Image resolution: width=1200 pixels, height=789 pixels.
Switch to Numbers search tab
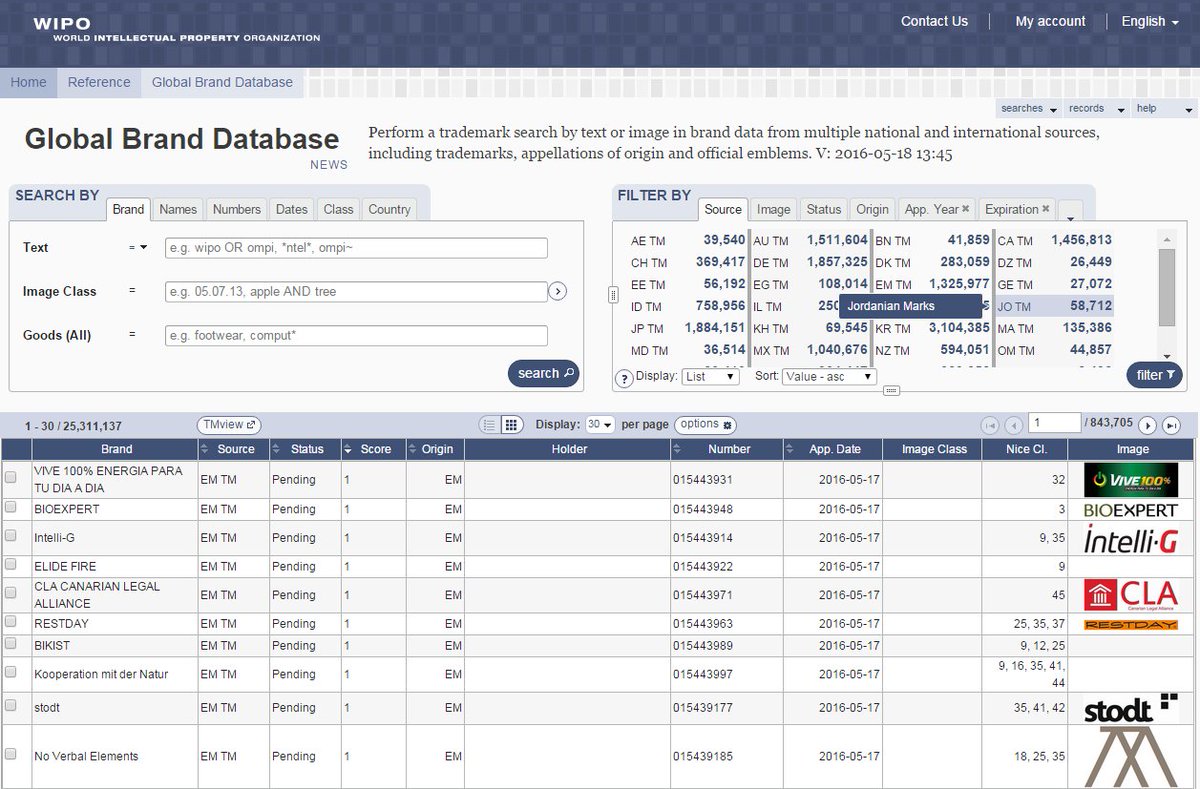pyautogui.click(x=237, y=209)
